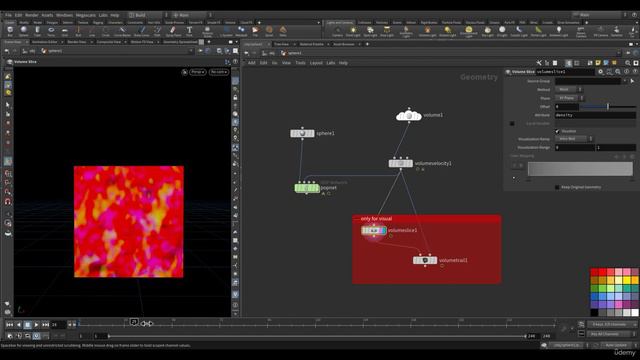Screen dimensions: 640x360
Task: Select the popnet node
Action: 307,188
